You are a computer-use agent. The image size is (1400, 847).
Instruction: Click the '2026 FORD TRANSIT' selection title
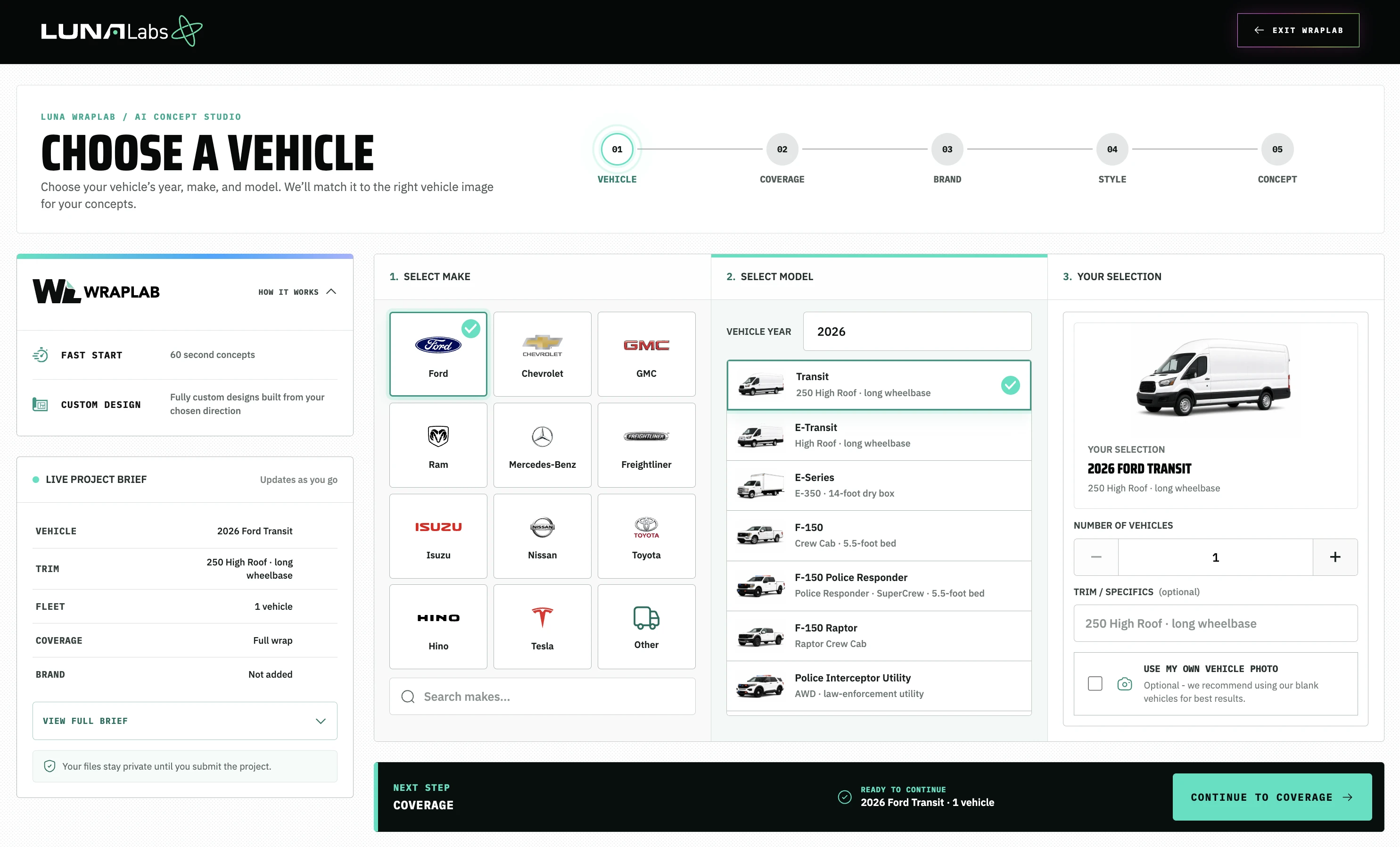(1139, 468)
